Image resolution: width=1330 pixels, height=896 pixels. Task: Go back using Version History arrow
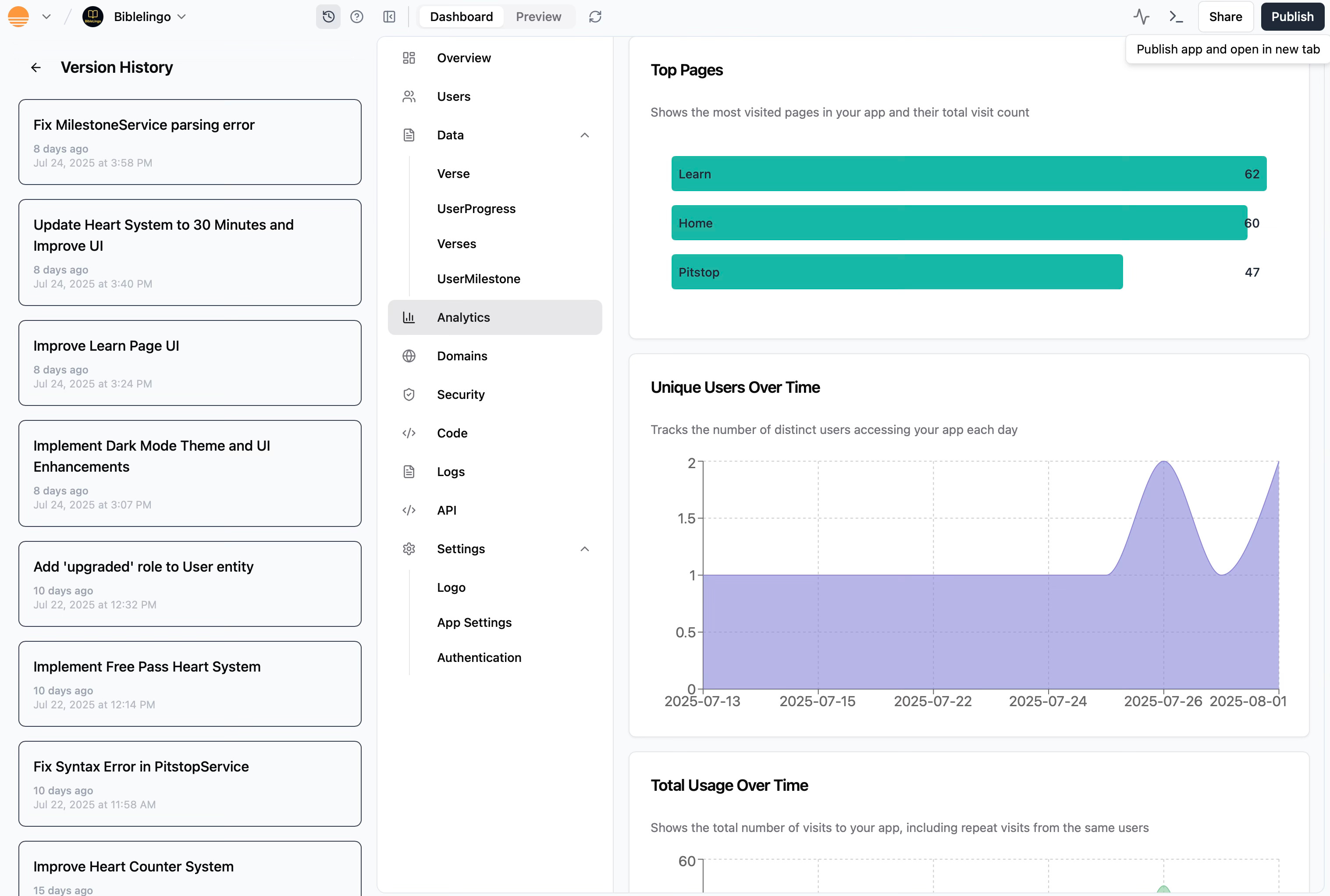pyautogui.click(x=36, y=68)
